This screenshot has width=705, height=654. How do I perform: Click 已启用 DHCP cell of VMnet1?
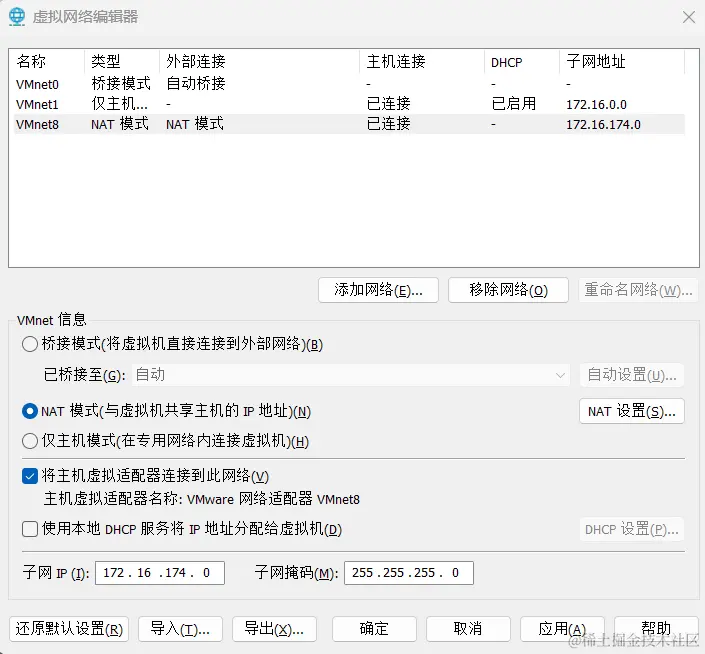click(514, 104)
